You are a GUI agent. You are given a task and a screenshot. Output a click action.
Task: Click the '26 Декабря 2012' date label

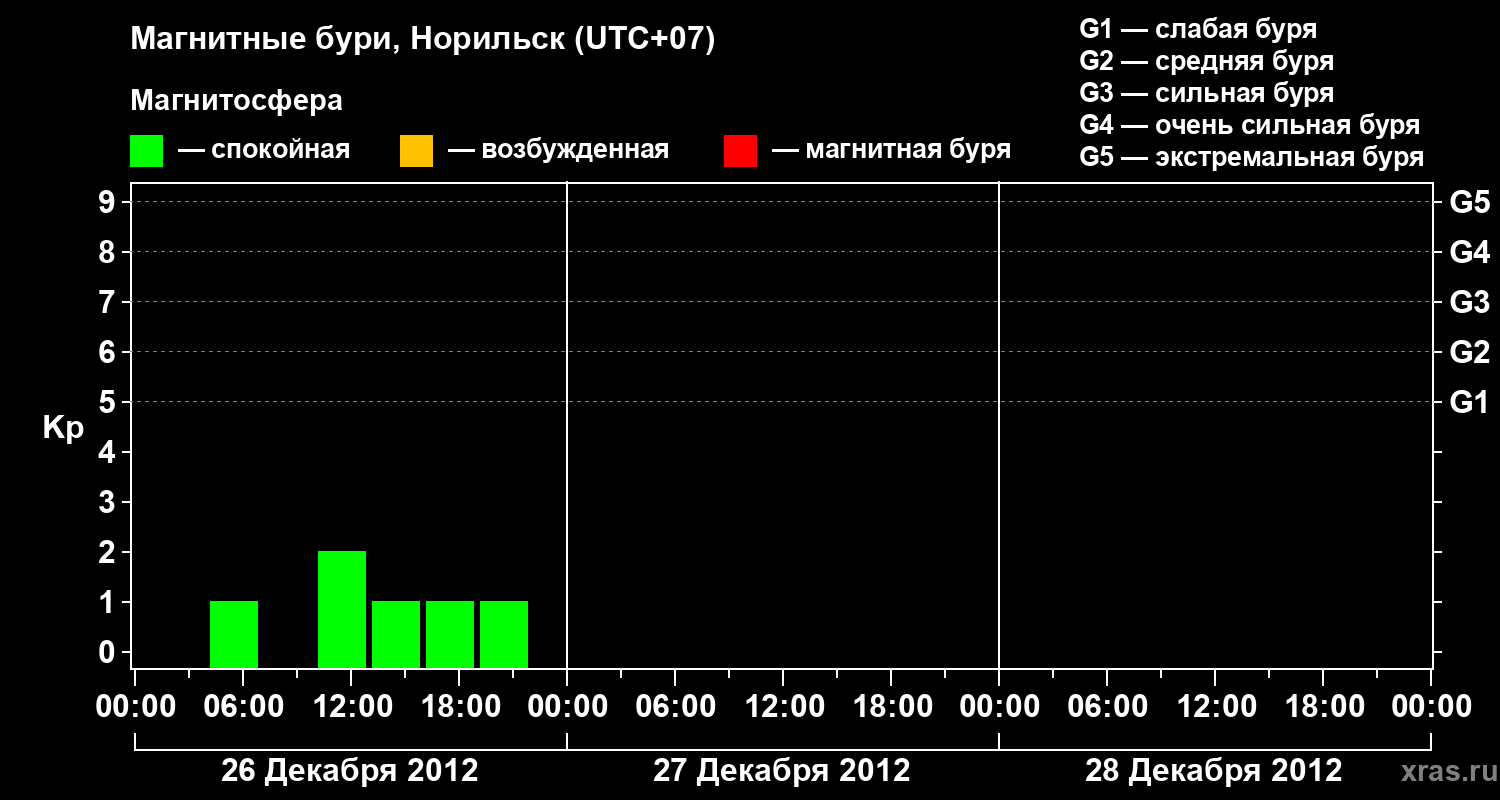tap(350, 771)
